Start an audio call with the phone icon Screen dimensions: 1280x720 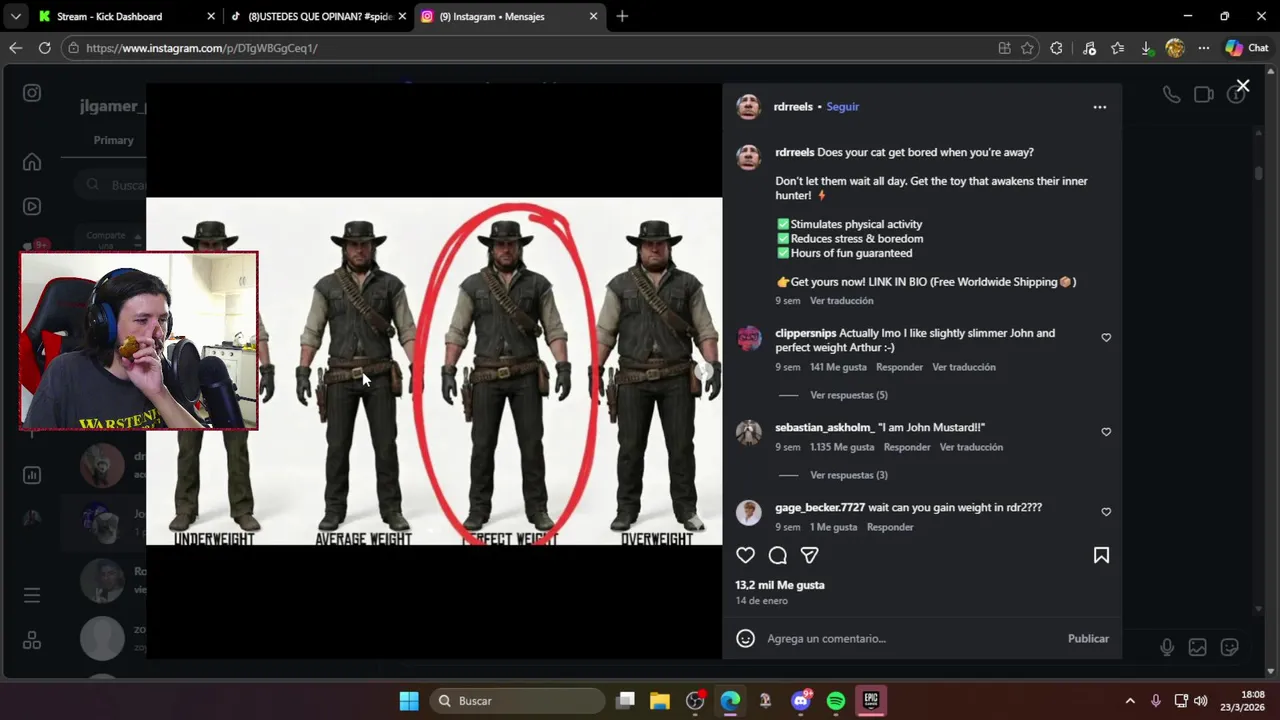tap(1171, 94)
